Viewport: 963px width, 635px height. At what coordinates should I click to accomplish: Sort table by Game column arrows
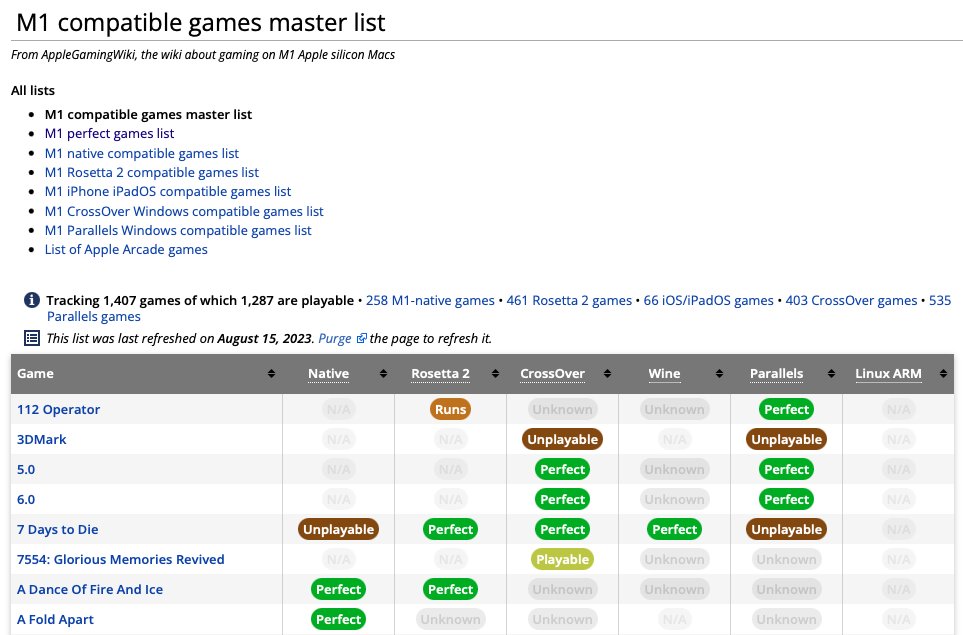[271, 374]
